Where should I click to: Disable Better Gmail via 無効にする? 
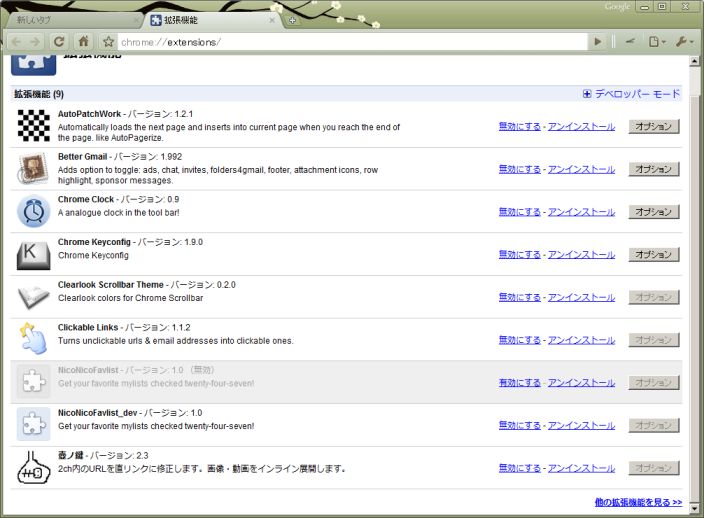[519, 169]
